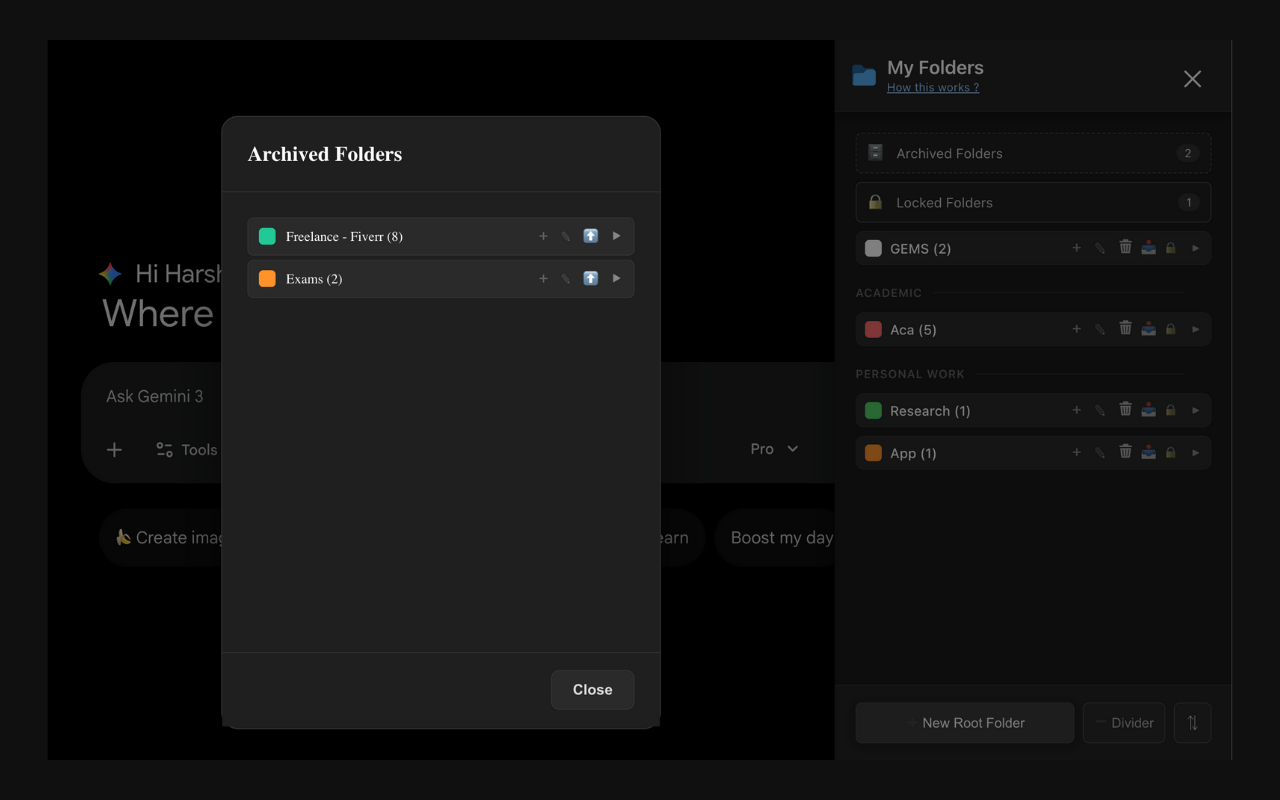Delete the GEMS folder
Image resolution: width=1280 pixels, height=800 pixels.
click(1125, 247)
